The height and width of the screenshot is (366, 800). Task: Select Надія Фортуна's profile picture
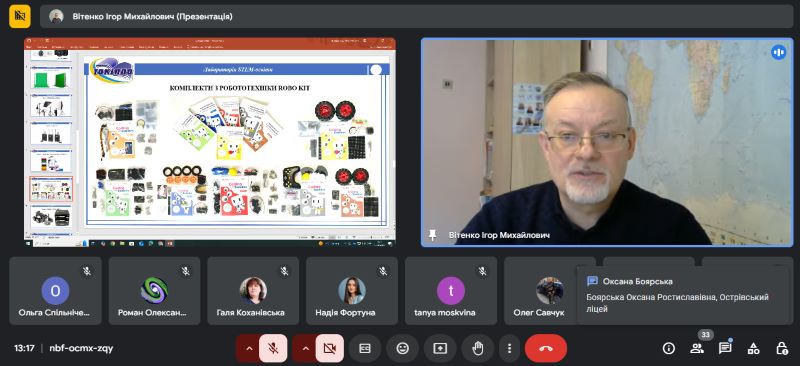[x=352, y=290]
